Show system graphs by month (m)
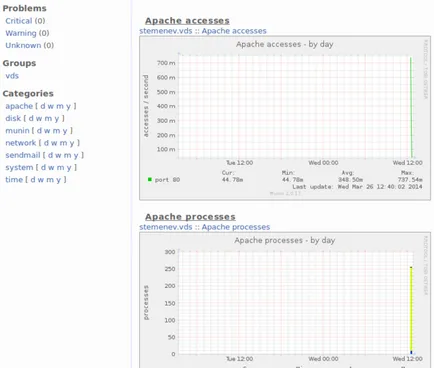 tap(60, 168)
